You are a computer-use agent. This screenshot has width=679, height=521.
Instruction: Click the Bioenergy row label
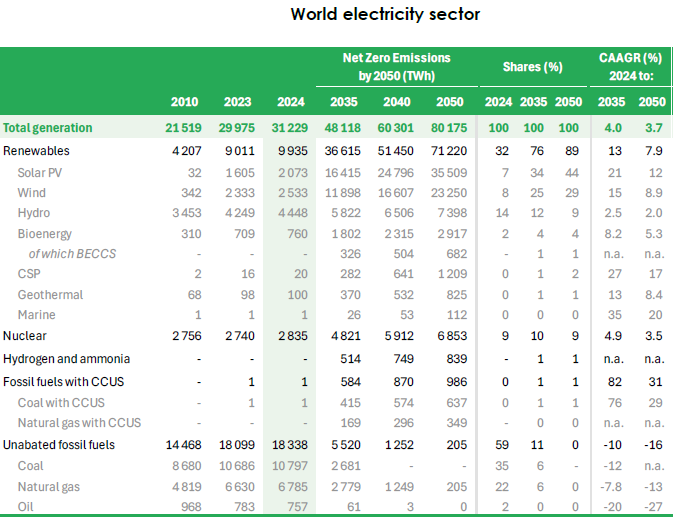44,233
